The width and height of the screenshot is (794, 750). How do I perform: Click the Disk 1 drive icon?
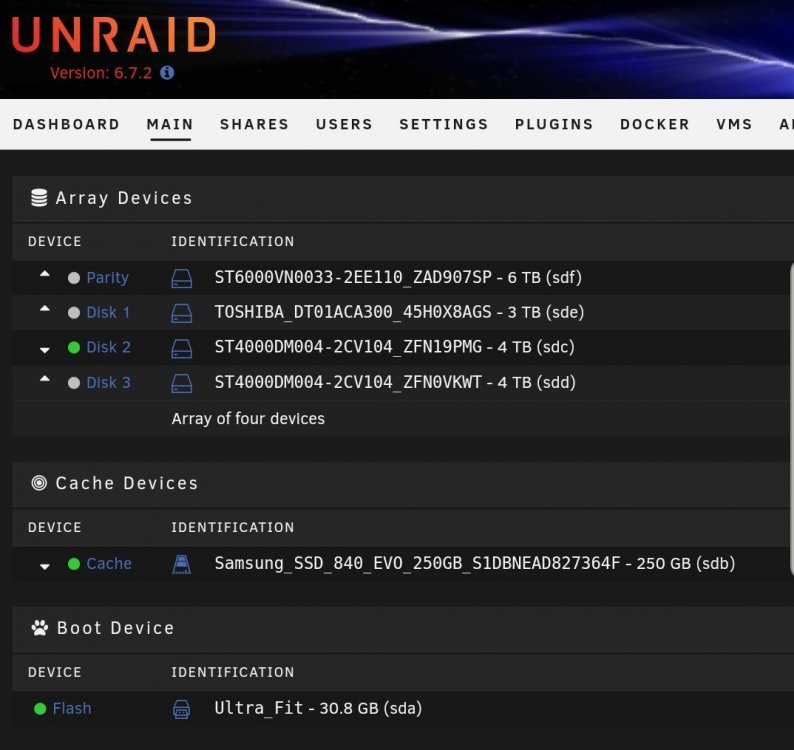tap(181, 313)
